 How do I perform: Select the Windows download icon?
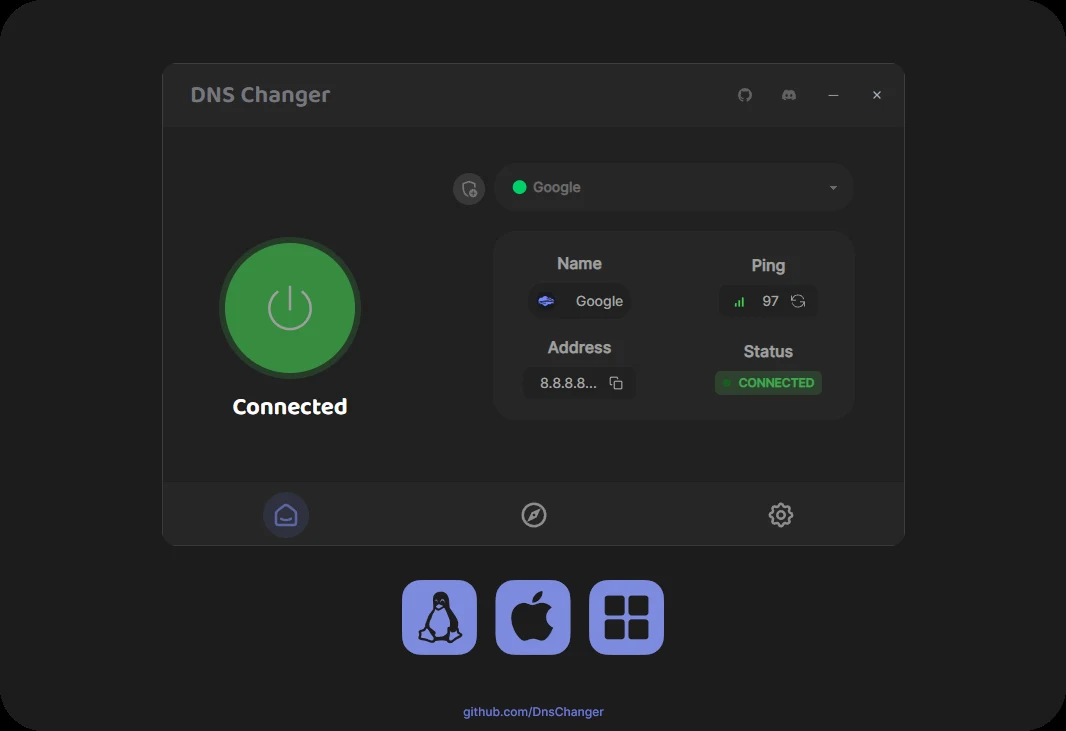coord(626,617)
